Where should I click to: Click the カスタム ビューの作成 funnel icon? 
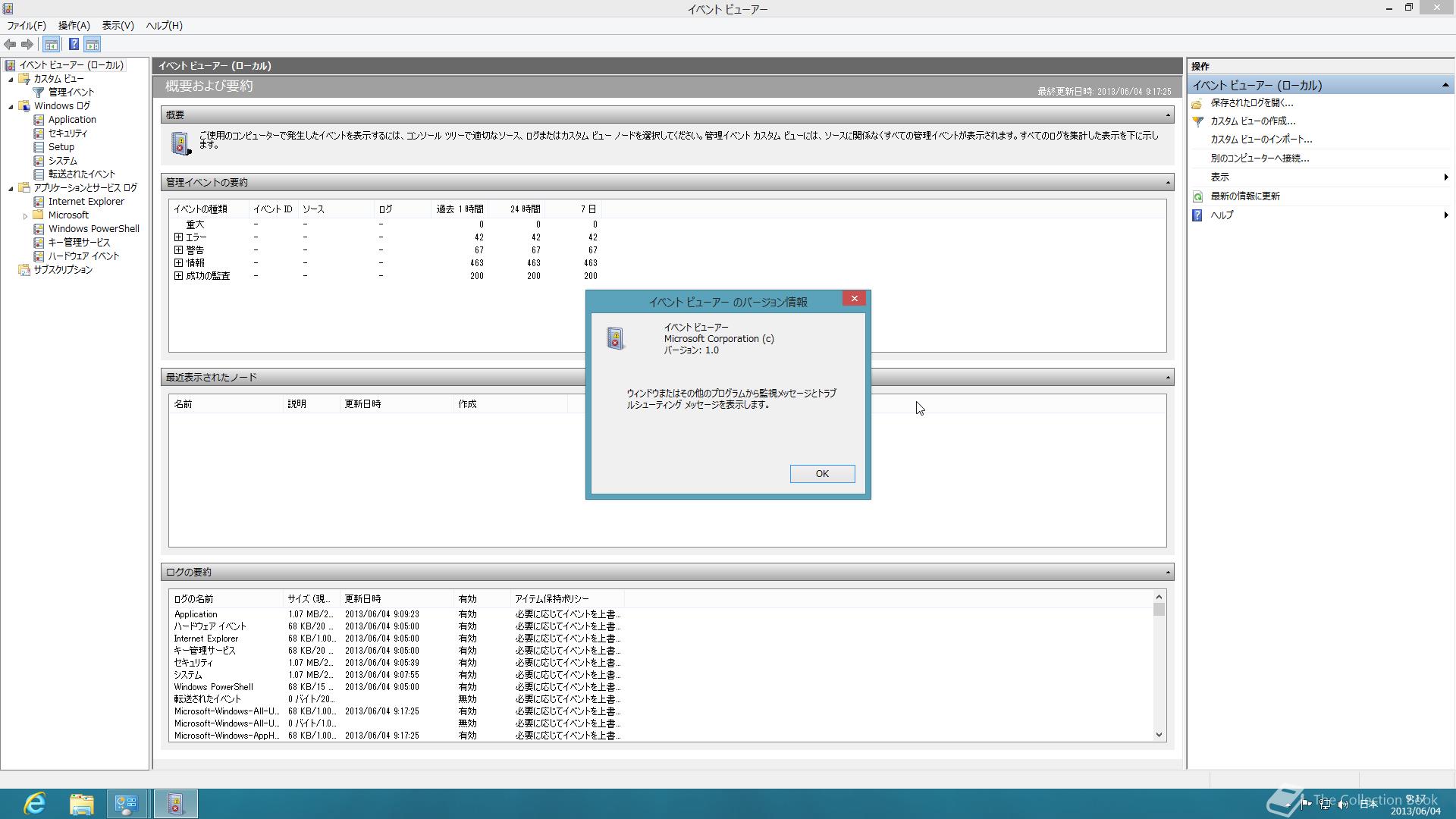pyautogui.click(x=1197, y=121)
